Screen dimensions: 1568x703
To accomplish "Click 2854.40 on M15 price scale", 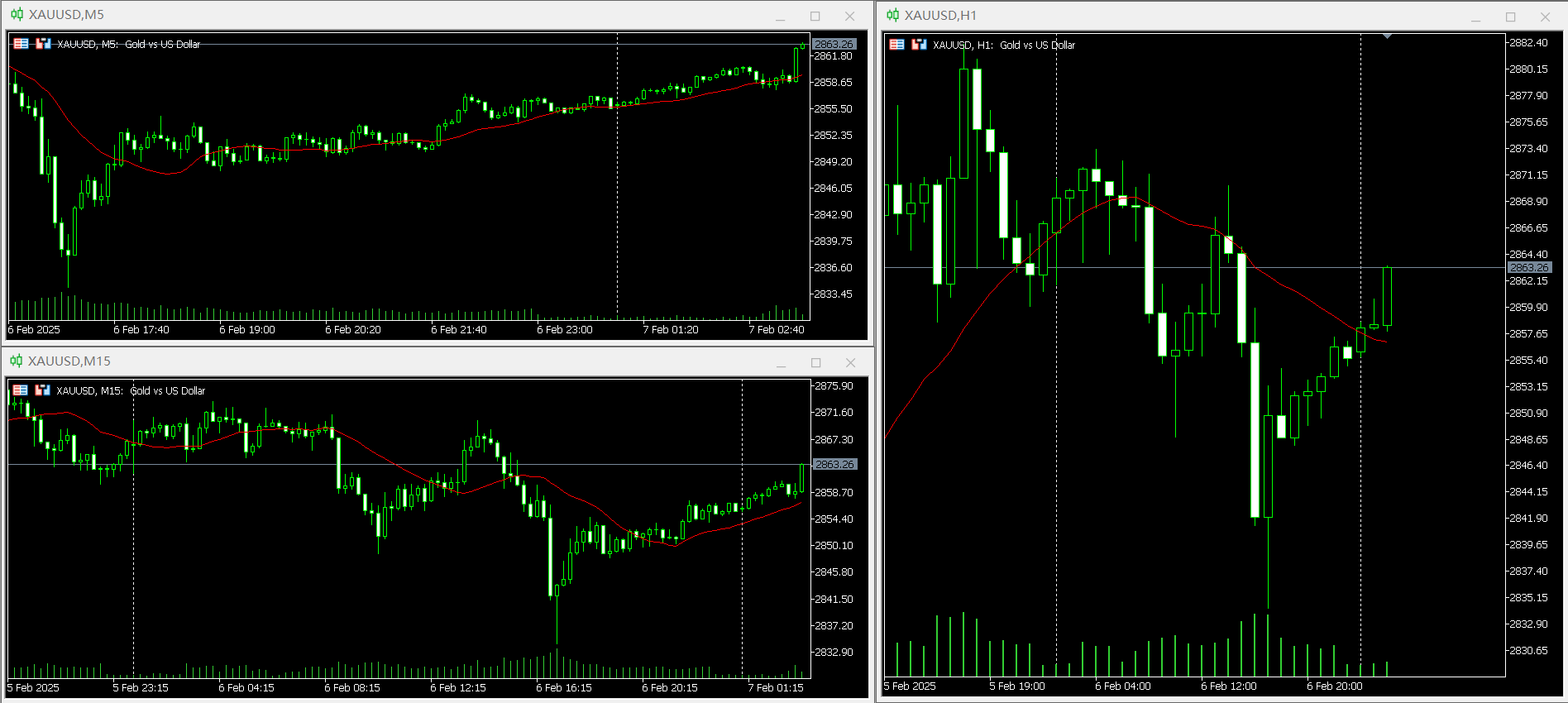I will (834, 519).
